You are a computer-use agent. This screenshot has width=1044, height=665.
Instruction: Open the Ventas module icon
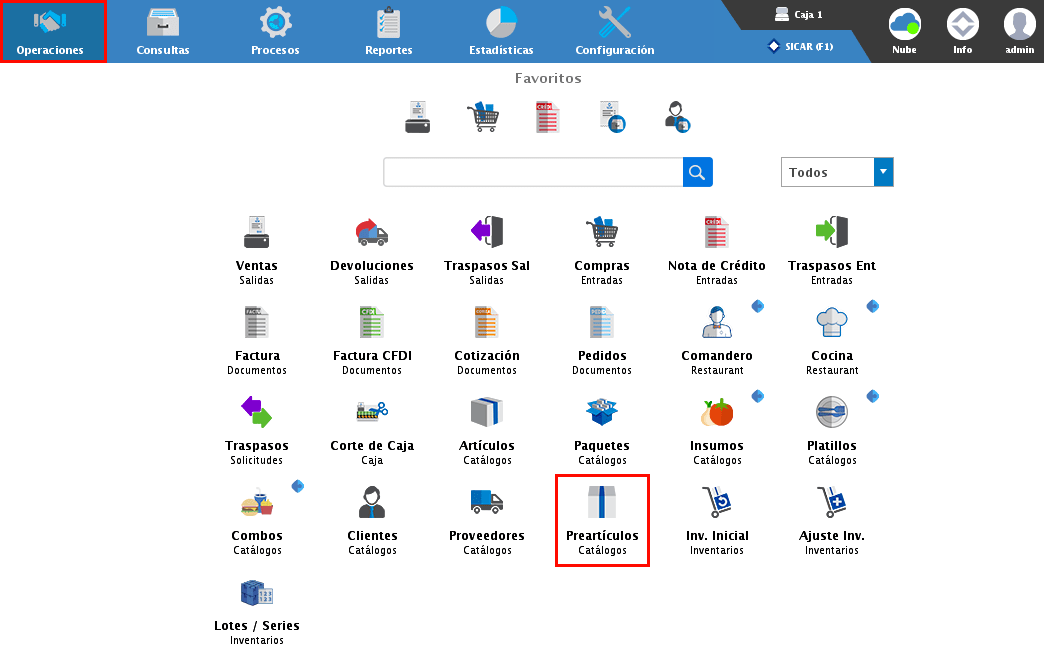coord(257,234)
